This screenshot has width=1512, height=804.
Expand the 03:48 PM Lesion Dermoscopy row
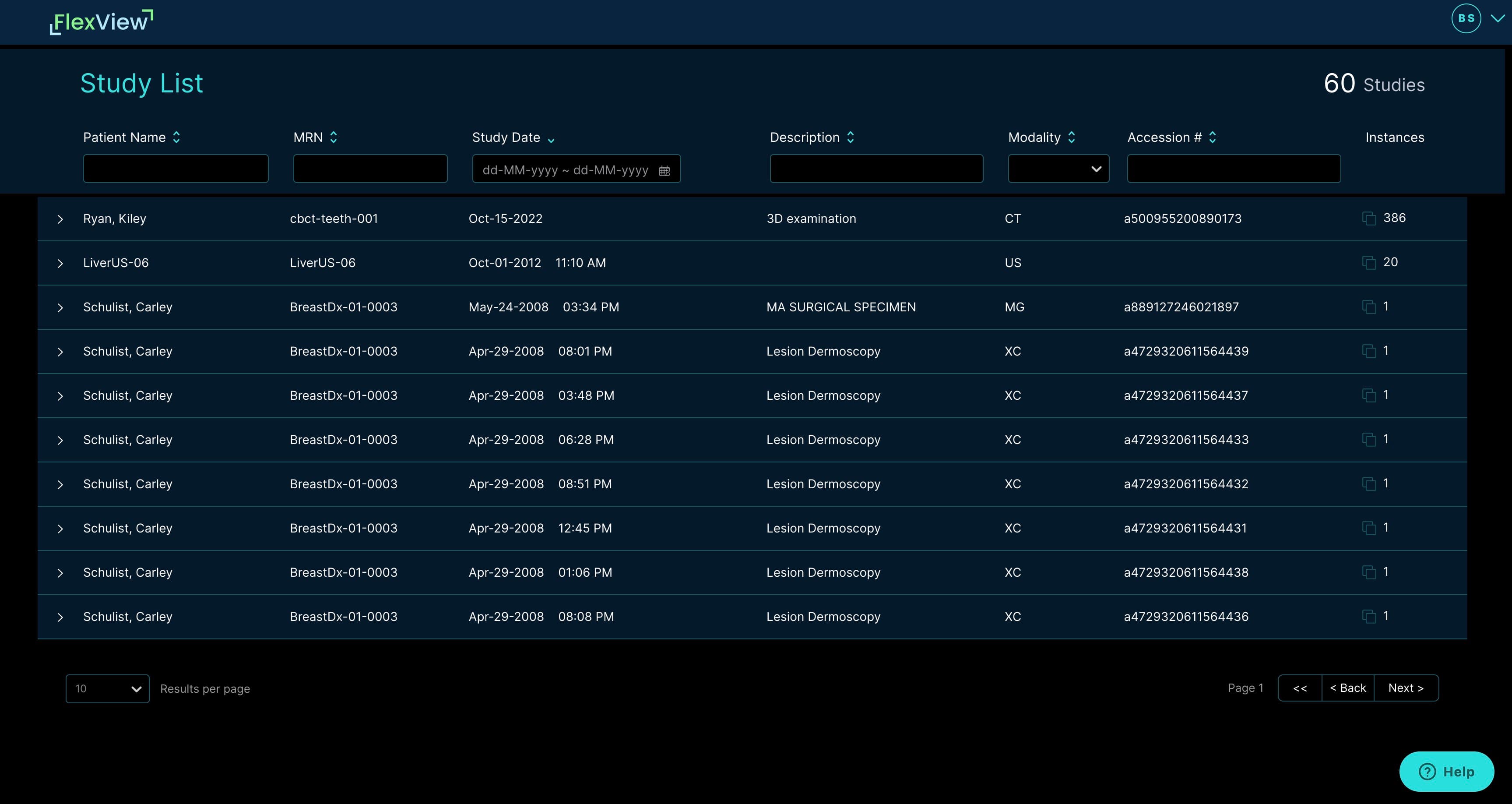click(60, 396)
